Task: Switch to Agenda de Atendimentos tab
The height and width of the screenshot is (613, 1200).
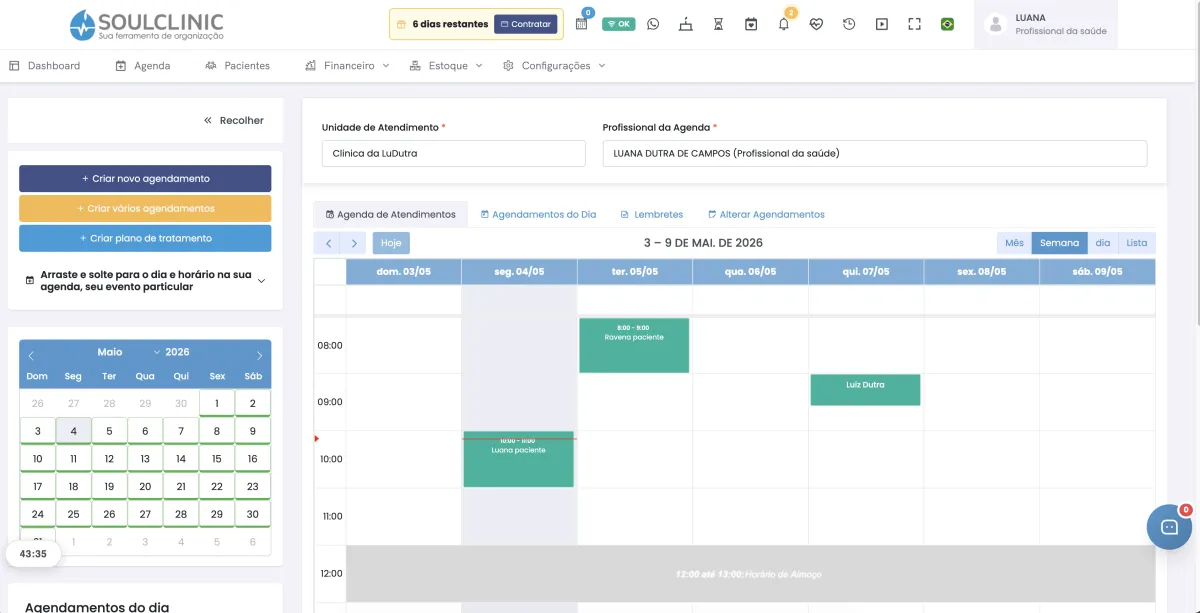Action: coord(390,214)
